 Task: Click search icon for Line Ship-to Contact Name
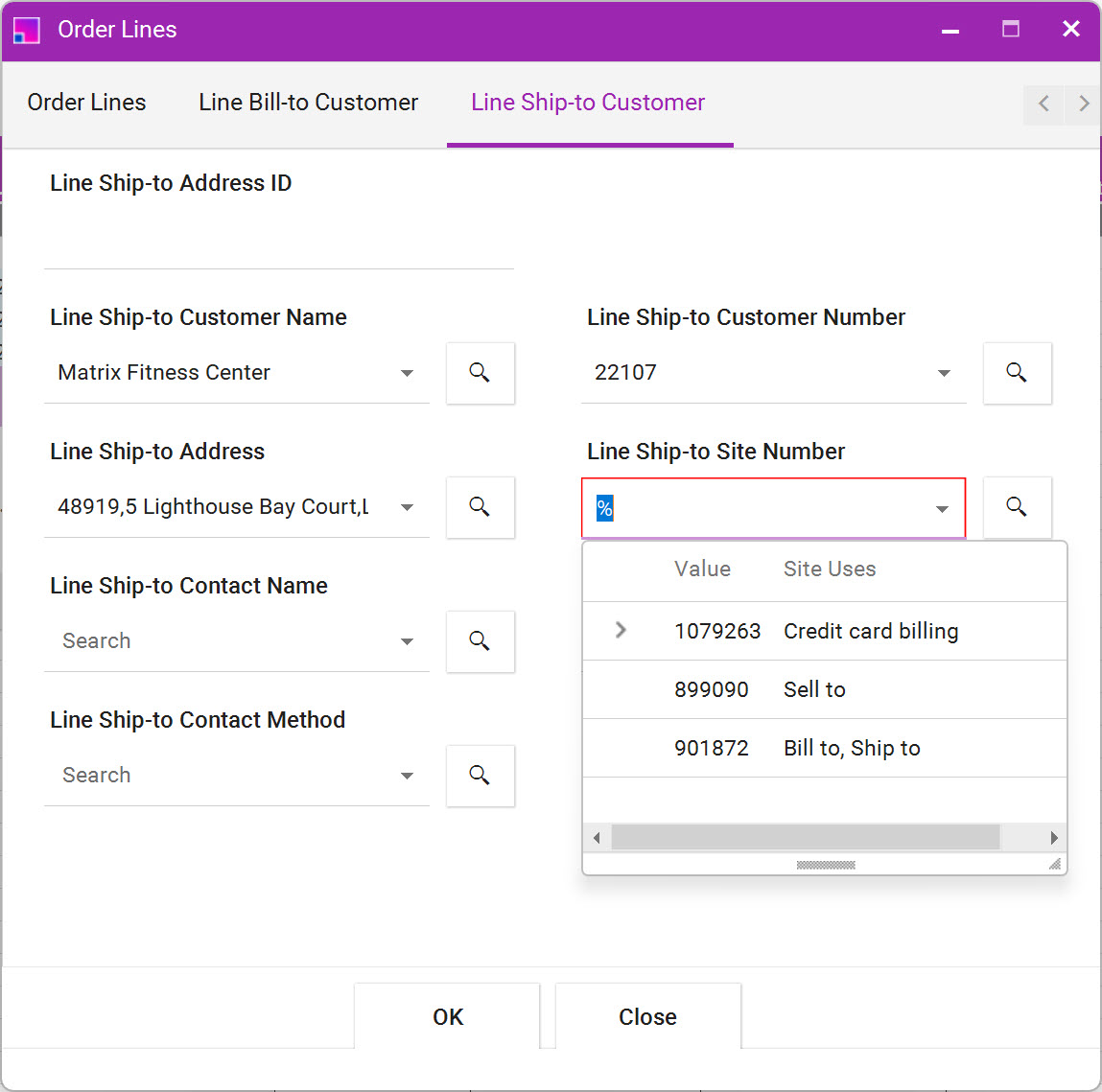[480, 641]
